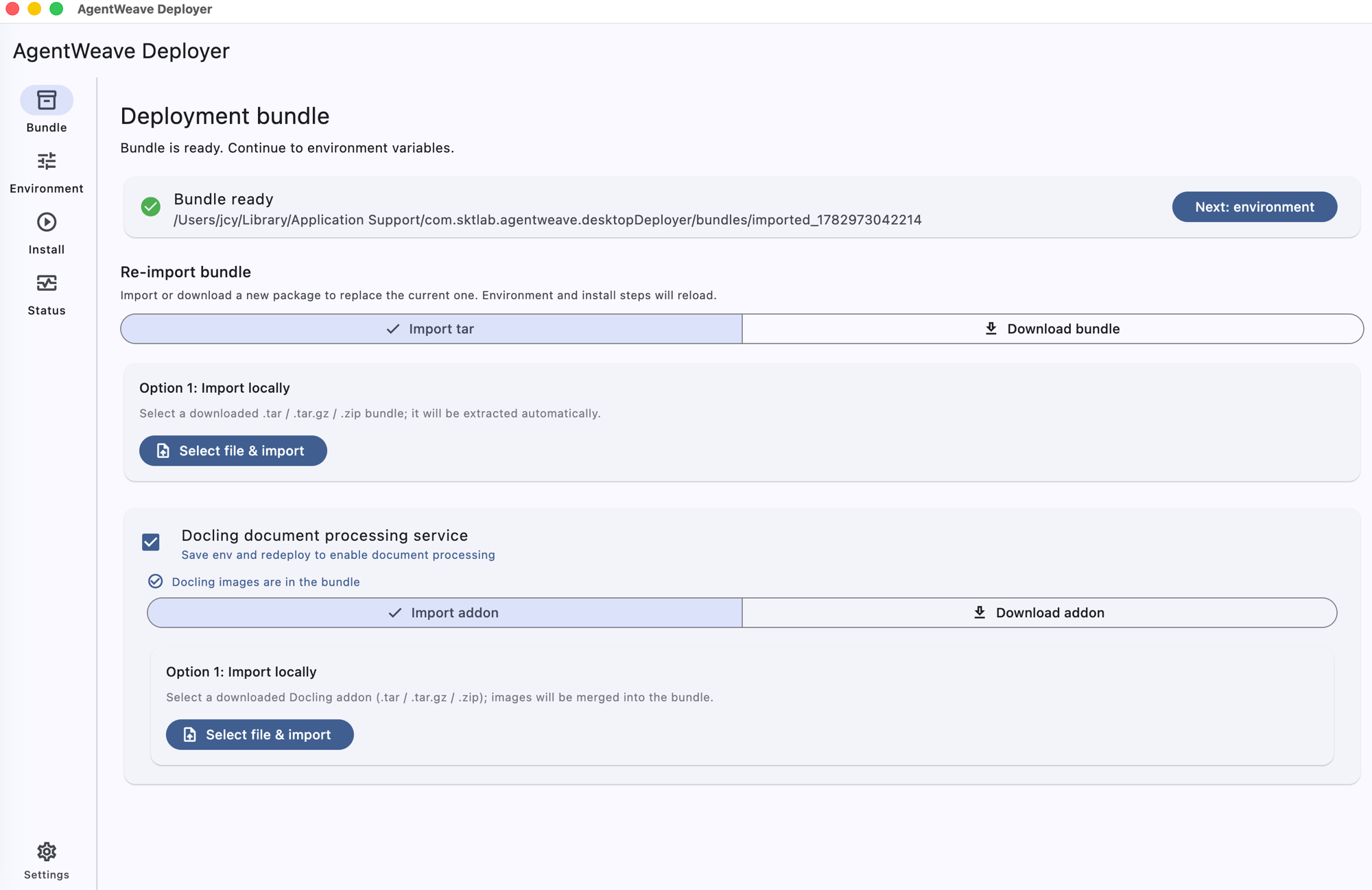This screenshot has width=1372, height=890.
Task: Click the Docling images check circle icon
Action: click(156, 581)
